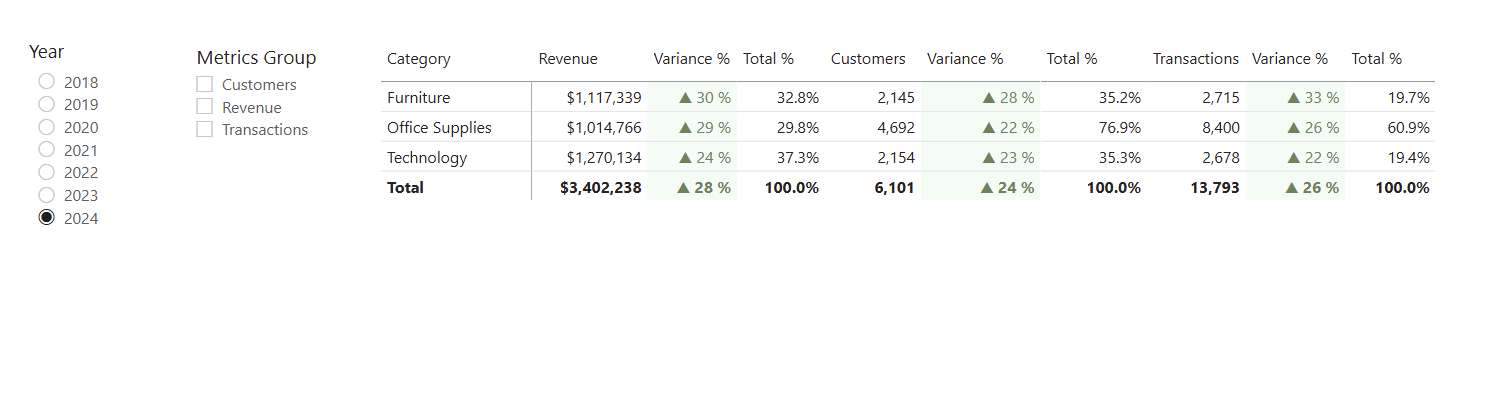The height and width of the screenshot is (398, 1492).
Task: Click the Total revenue value $3,402,238
Action: click(601, 187)
